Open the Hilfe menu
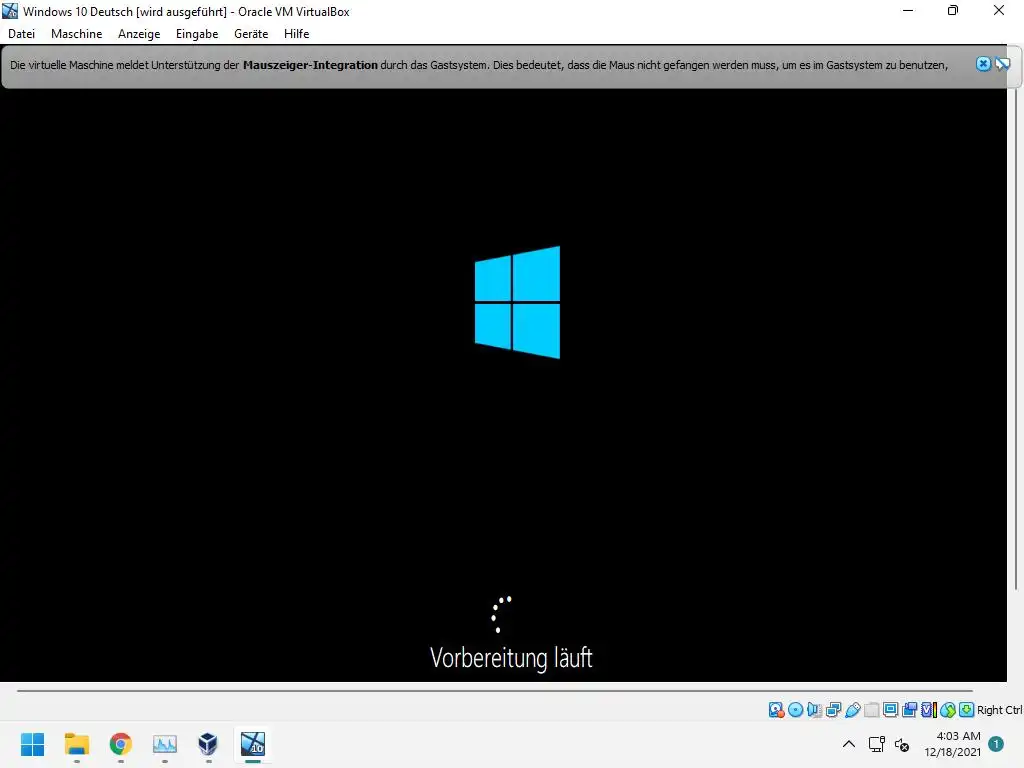 pyautogui.click(x=296, y=34)
